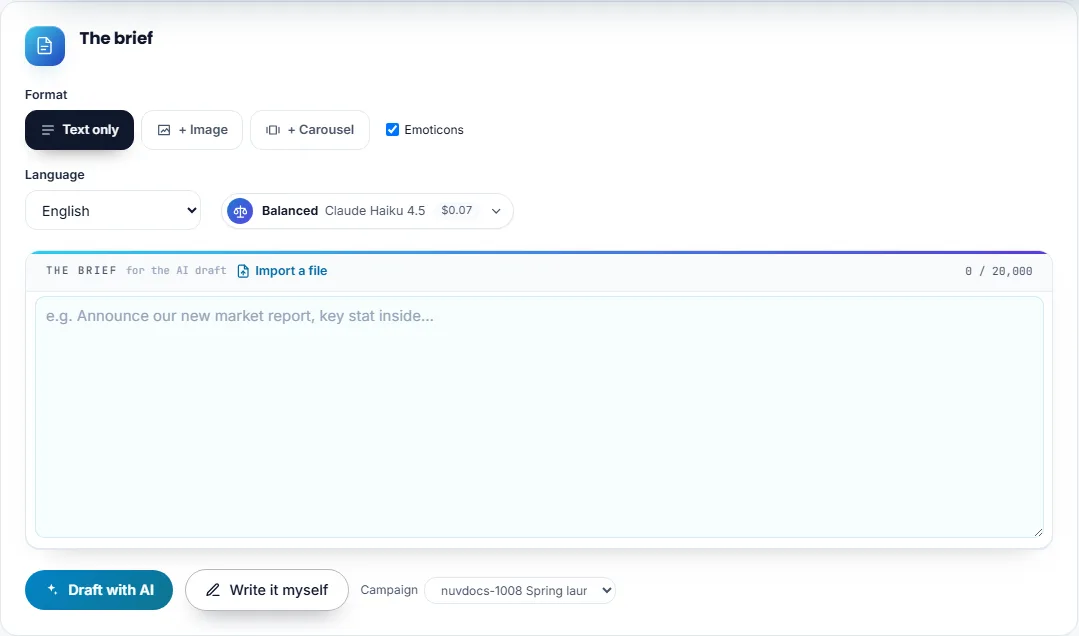Click the import file icon
1079x636 pixels.
point(243,271)
